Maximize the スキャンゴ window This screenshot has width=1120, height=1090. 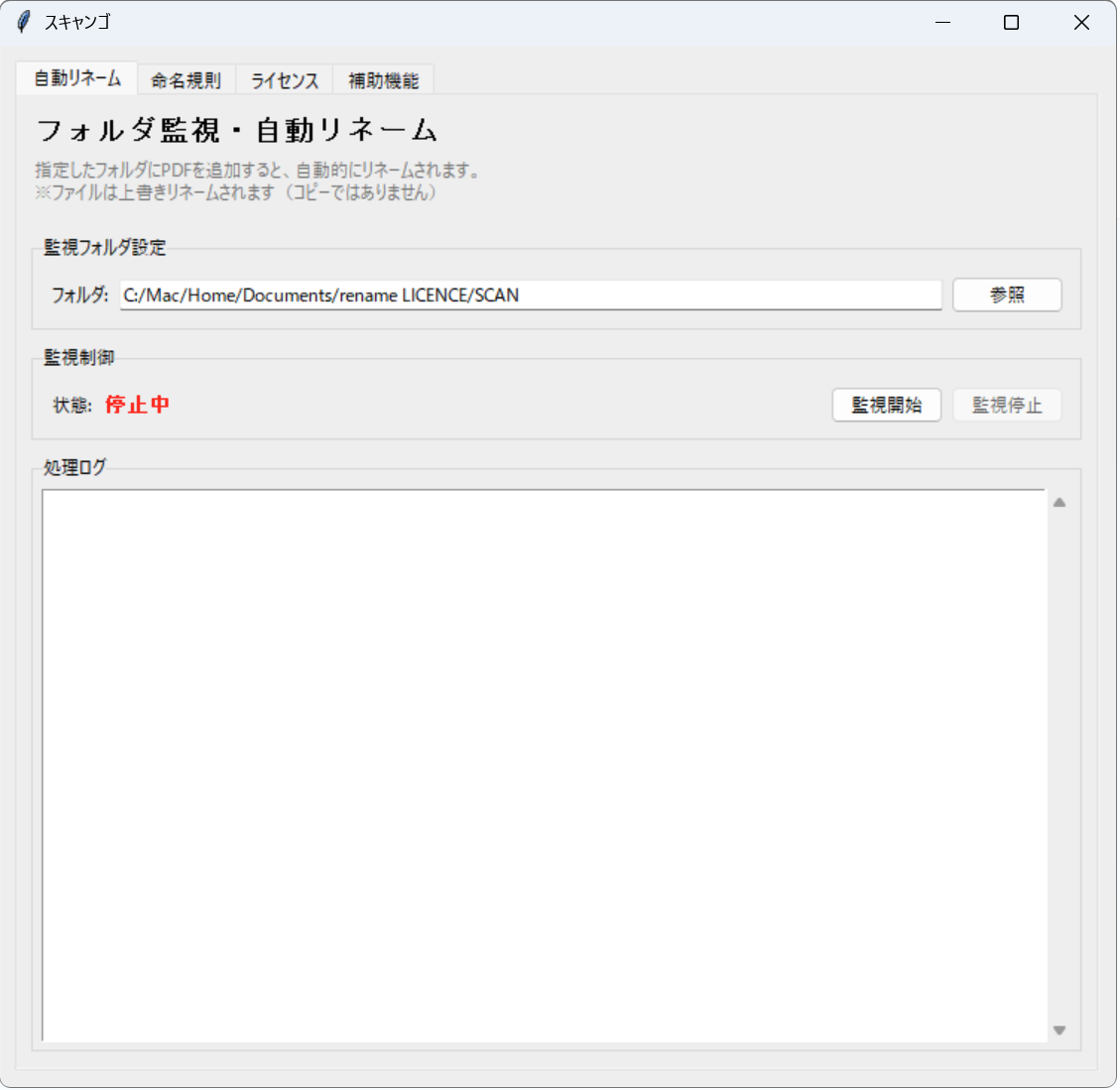1011,22
